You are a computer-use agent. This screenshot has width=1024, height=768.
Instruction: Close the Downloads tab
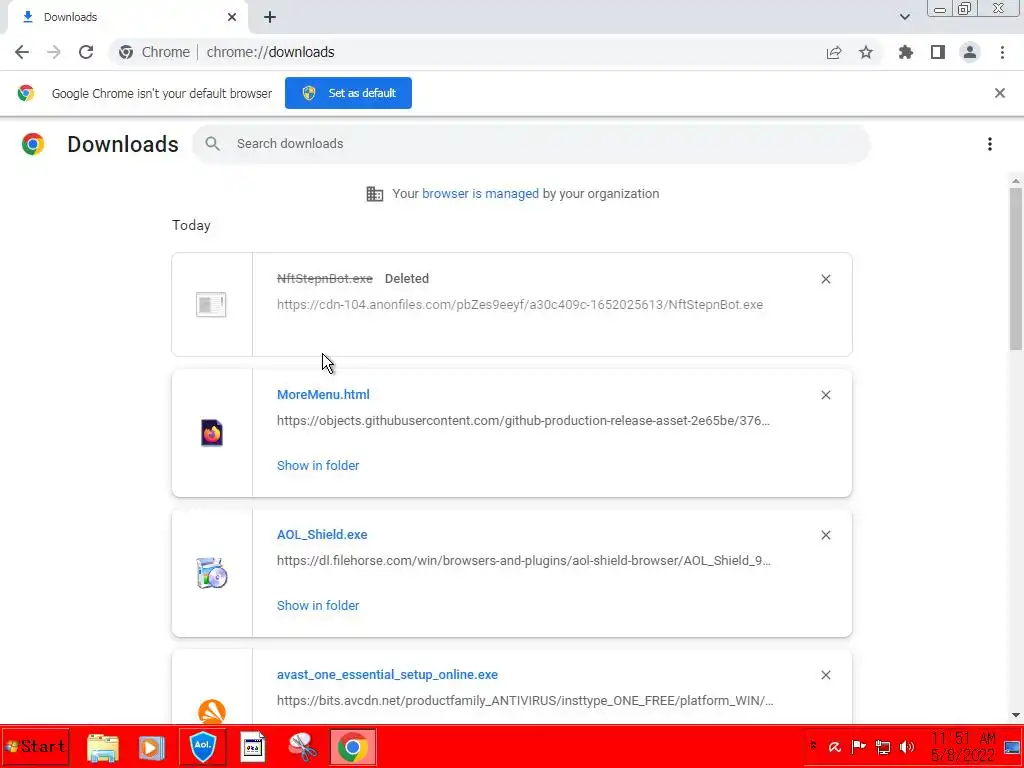pos(232,18)
